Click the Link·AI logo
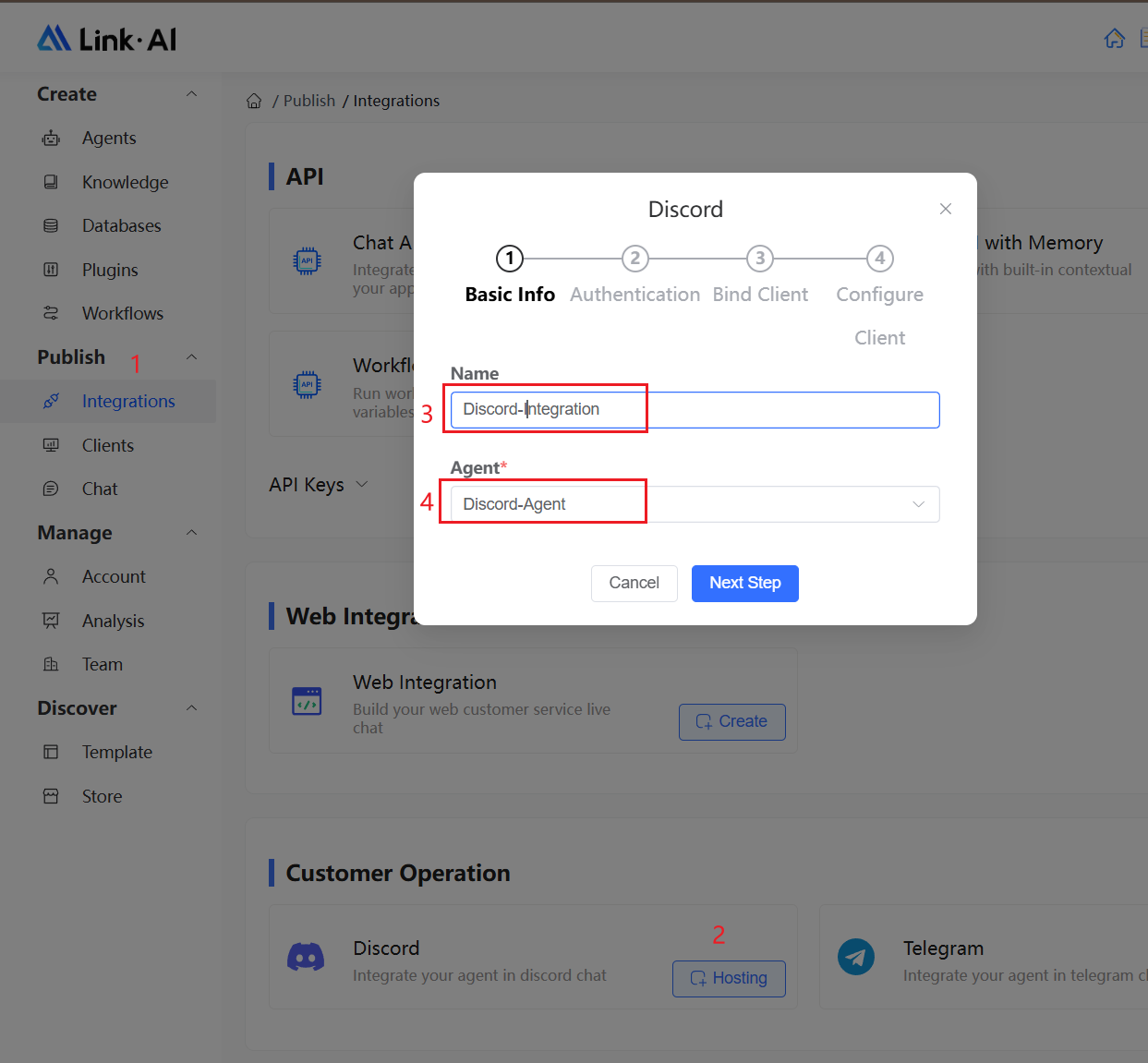 [106, 39]
